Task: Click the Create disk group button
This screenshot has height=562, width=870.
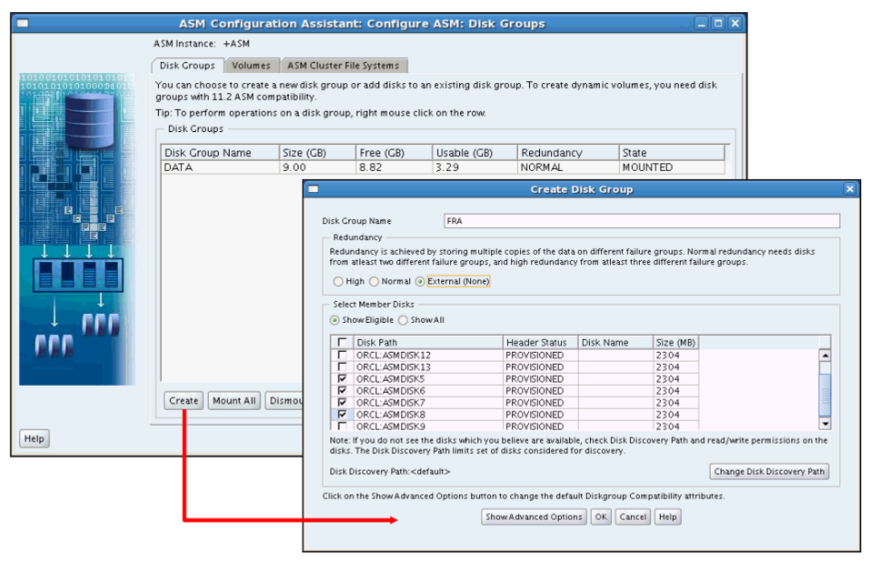Action: (x=184, y=401)
